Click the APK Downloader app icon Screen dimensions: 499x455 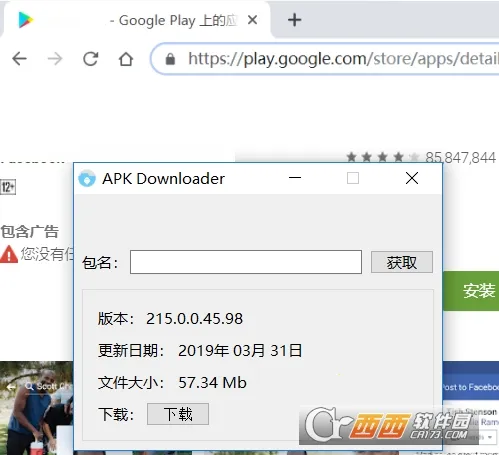[87, 178]
